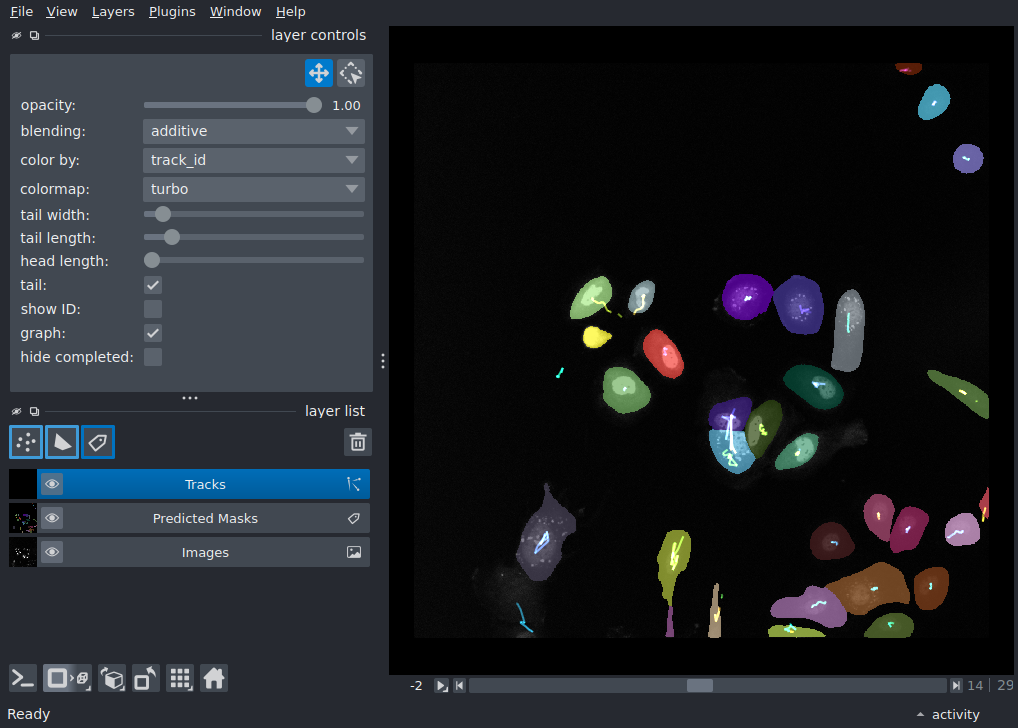Click the Images layer thumbnail
Screen dimensions: 1018x728
coord(23,552)
